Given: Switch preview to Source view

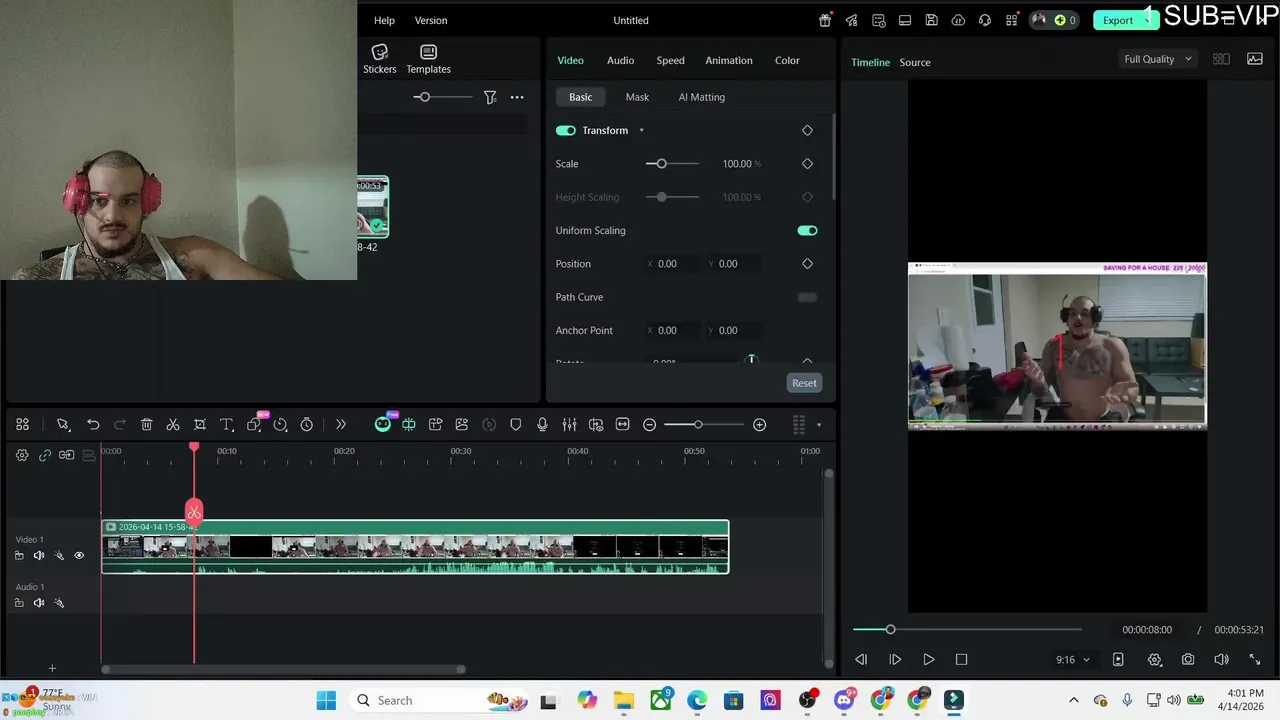Looking at the screenshot, I should point(915,62).
